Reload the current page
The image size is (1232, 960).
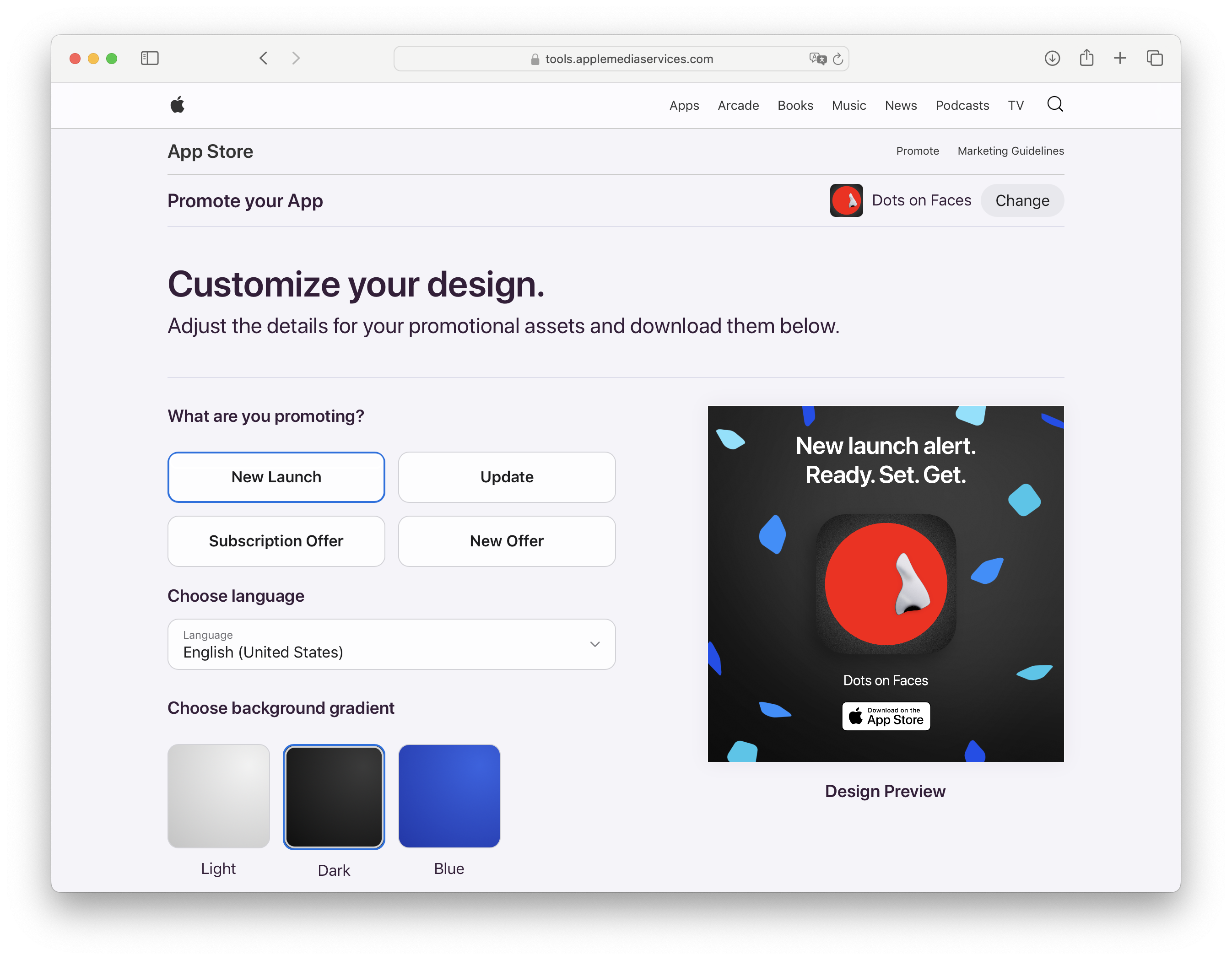(x=838, y=59)
